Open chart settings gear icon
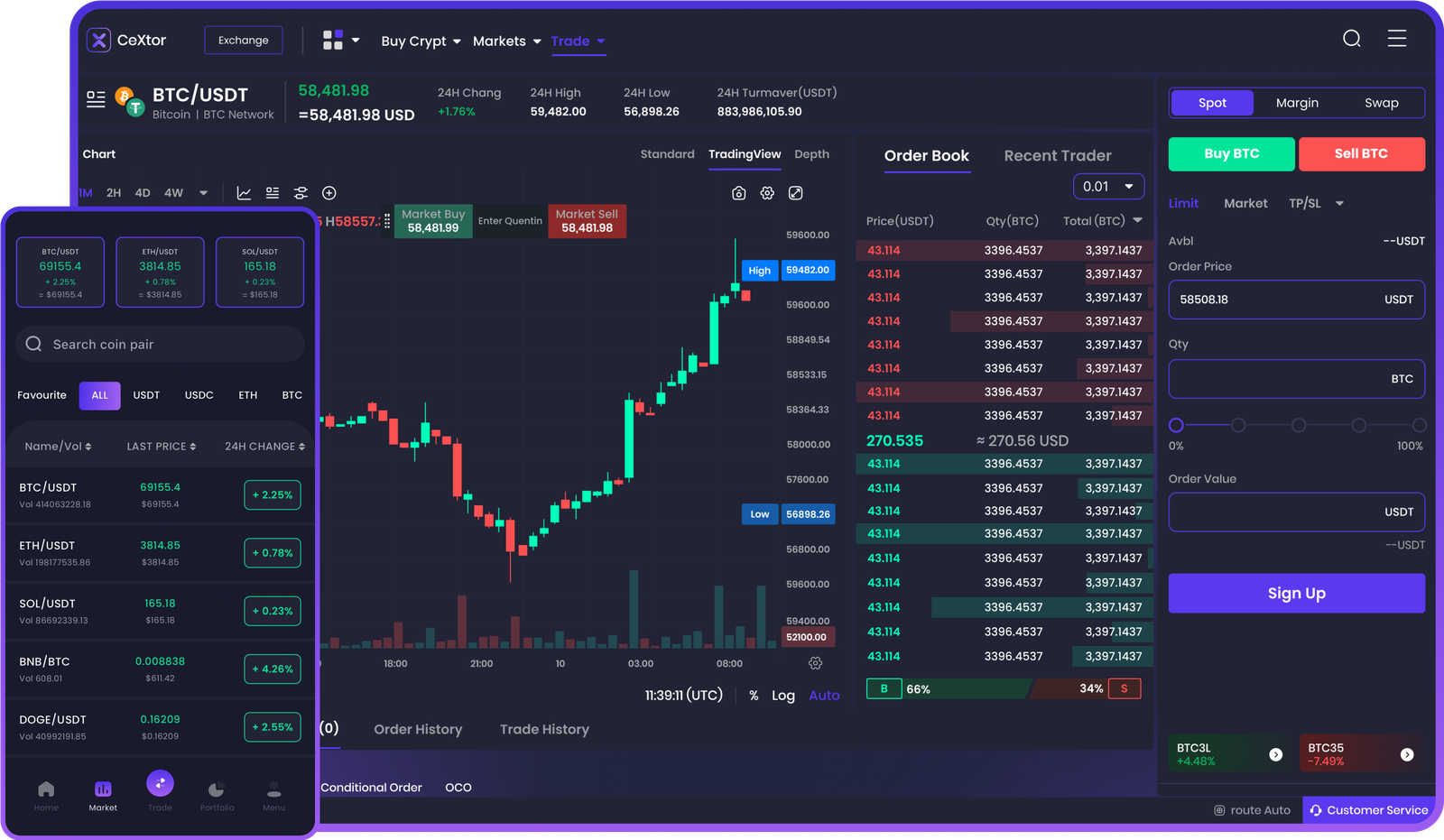Image resolution: width=1444 pixels, height=840 pixels. [767, 193]
